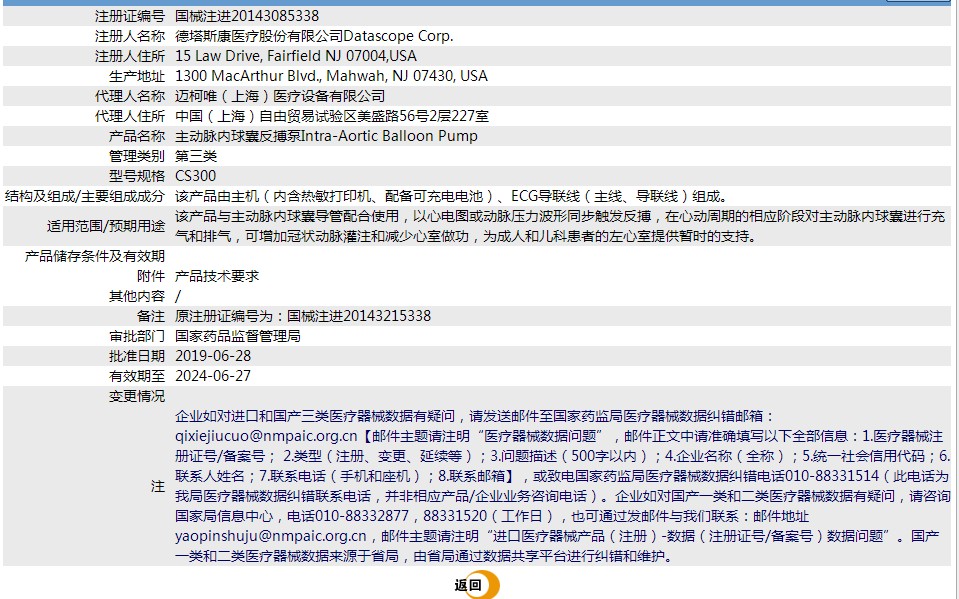Select model specification CS300
The height and width of the screenshot is (599, 959).
coord(196,176)
